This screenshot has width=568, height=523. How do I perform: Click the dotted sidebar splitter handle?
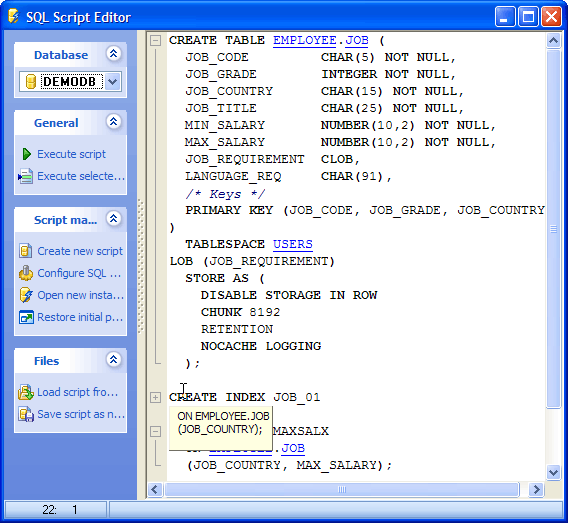pos(141,265)
